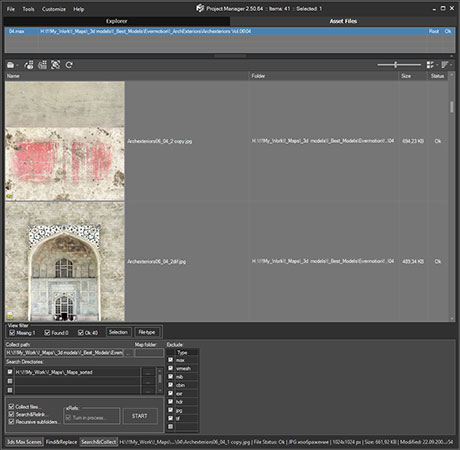Toggle the exr exclude type checkbox
The height and width of the screenshot is (450, 460).
click(x=171, y=393)
